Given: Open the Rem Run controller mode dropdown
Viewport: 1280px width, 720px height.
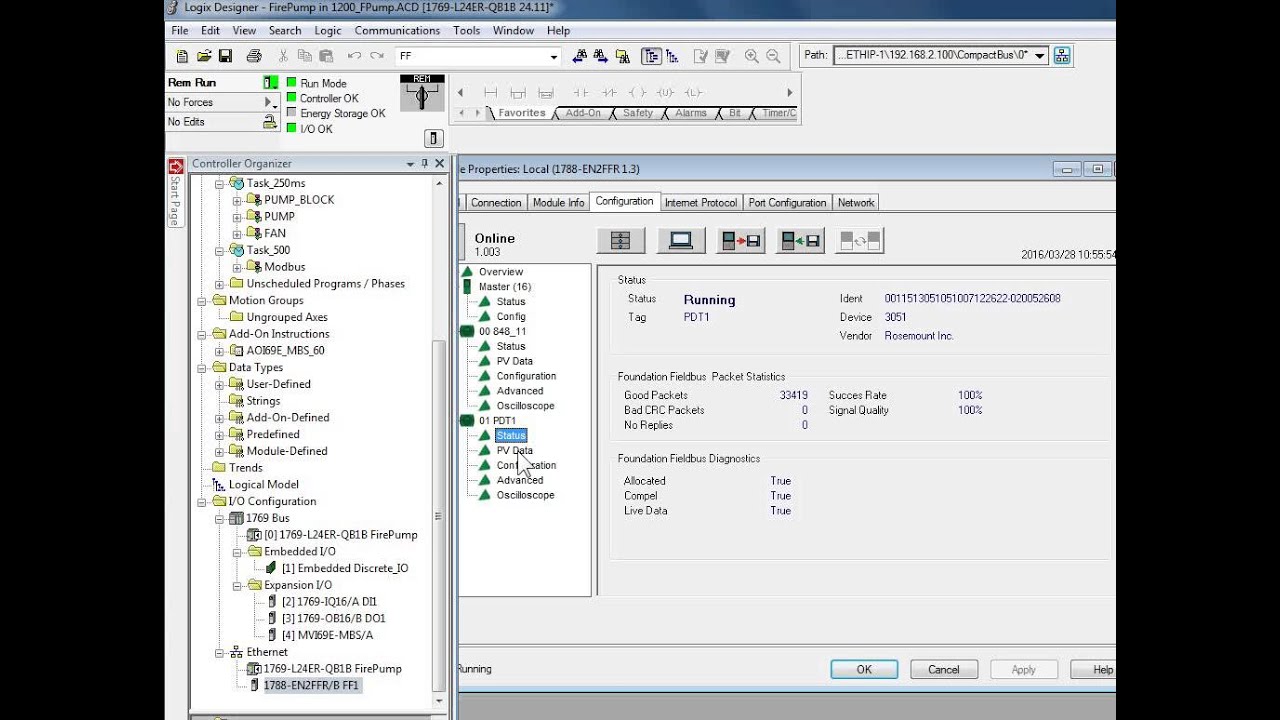Looking at the screenshot, I should click(x=271, y=83).
